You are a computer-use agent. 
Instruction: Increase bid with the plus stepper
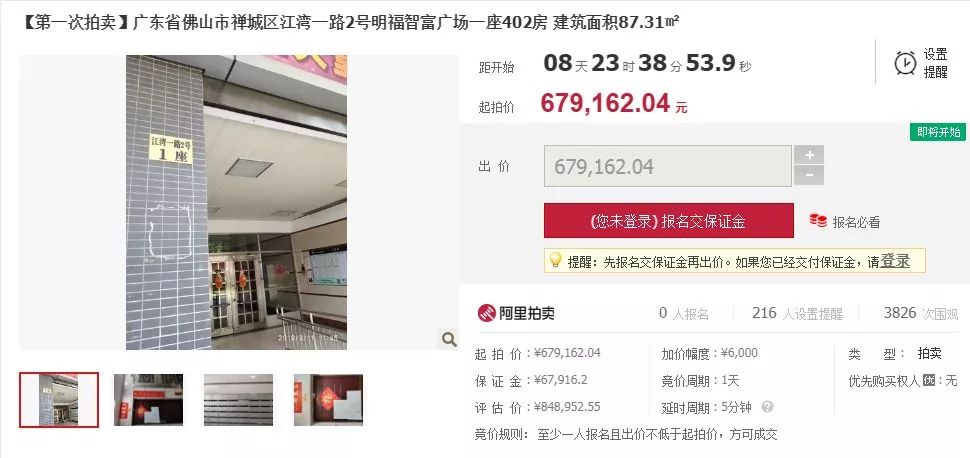coord(809,155)
